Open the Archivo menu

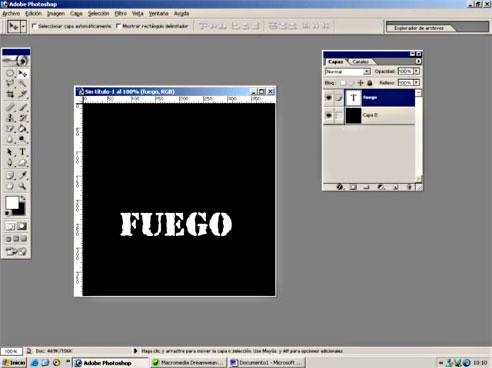pyautogui.click(x=11, y=13)
